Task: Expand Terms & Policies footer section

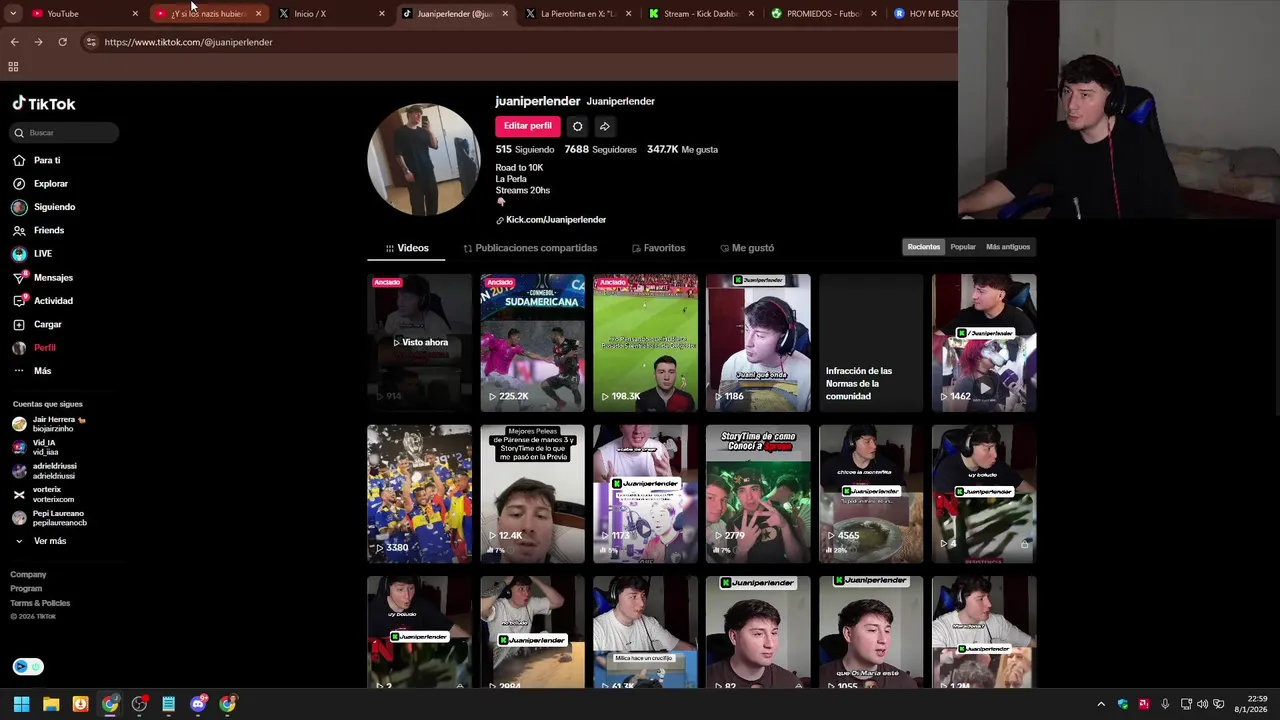Action: click(x=40, y=603)
